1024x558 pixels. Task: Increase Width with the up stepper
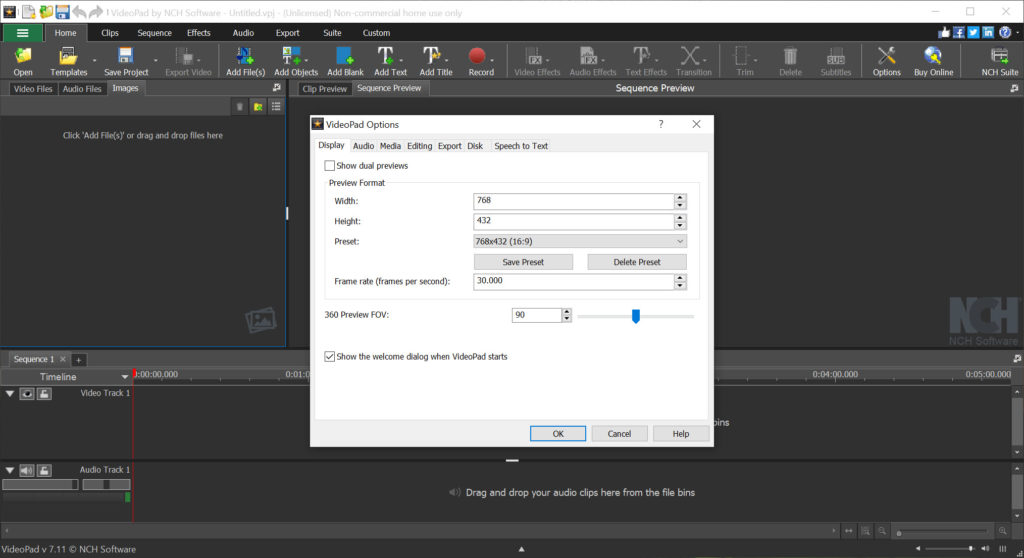click(x=680, y=197)
